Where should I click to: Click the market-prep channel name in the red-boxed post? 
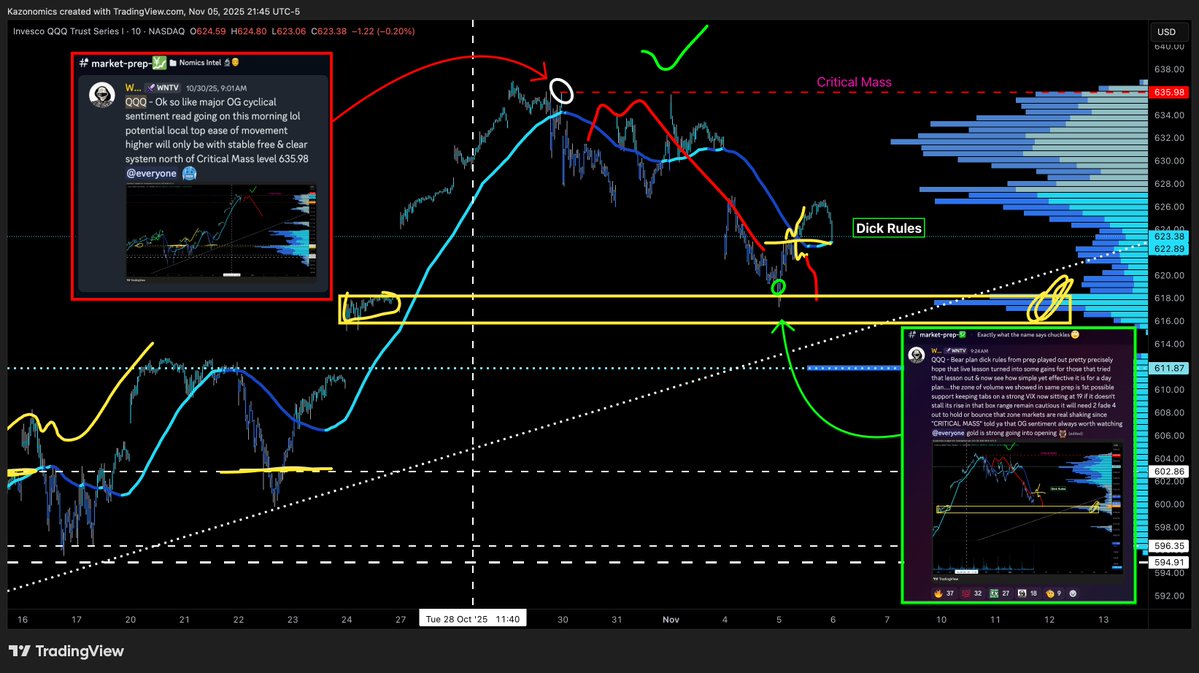pos(120,63)
